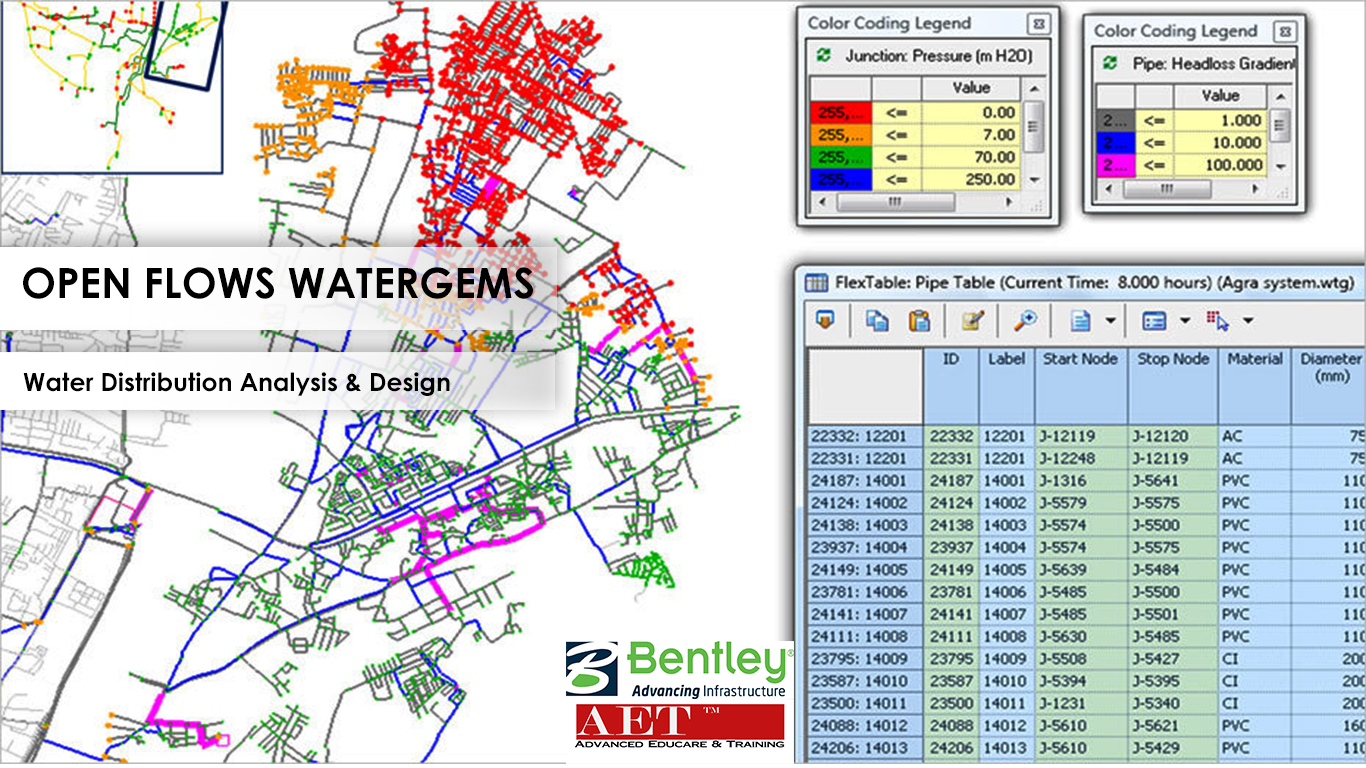Click the Zoom To magnifier icon
Image resolution: width=1366 pixels, height=768 pixels.
click(1026, 321)
